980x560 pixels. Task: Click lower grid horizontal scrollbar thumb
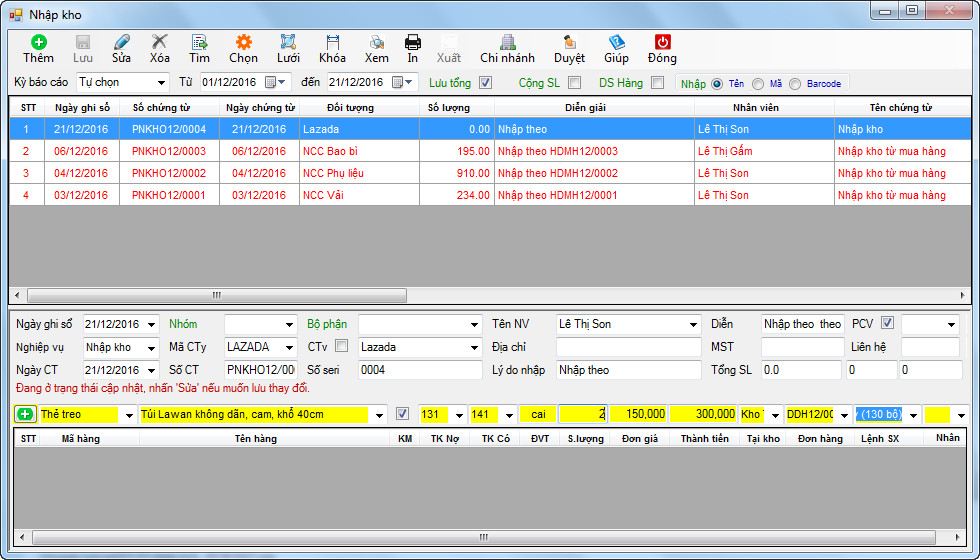click(484, 537)
